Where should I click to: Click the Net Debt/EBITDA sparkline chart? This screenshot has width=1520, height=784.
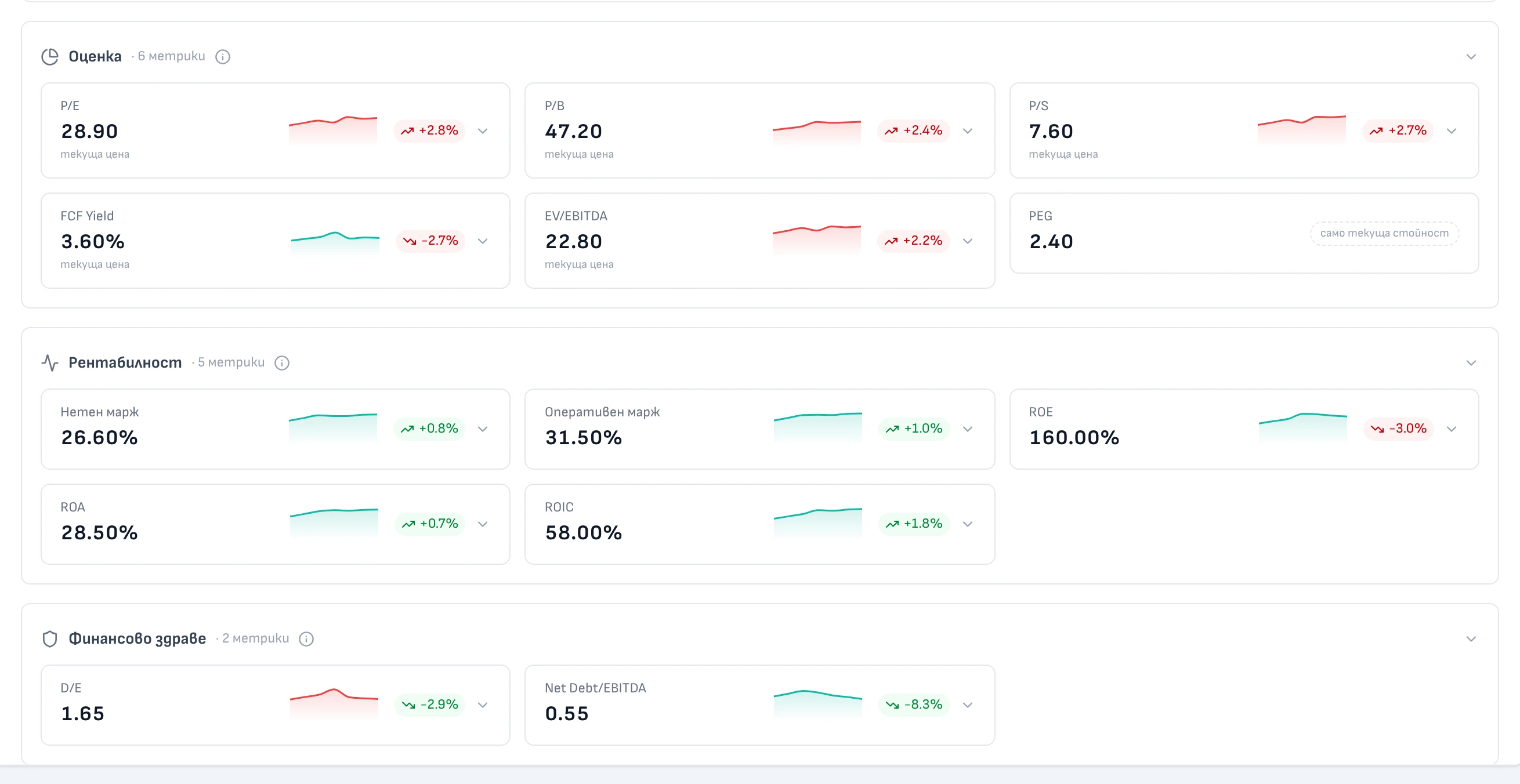click(x=818, y=704)
